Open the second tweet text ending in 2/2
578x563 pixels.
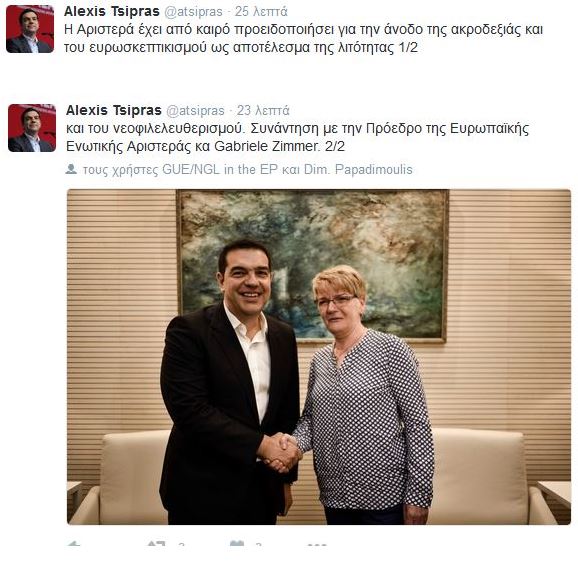coord(297,137)
